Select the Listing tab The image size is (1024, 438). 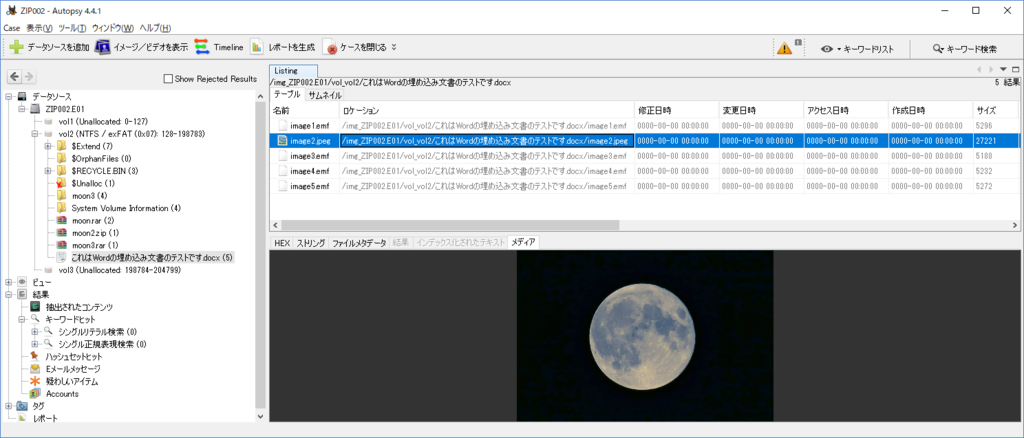[293, 70]
